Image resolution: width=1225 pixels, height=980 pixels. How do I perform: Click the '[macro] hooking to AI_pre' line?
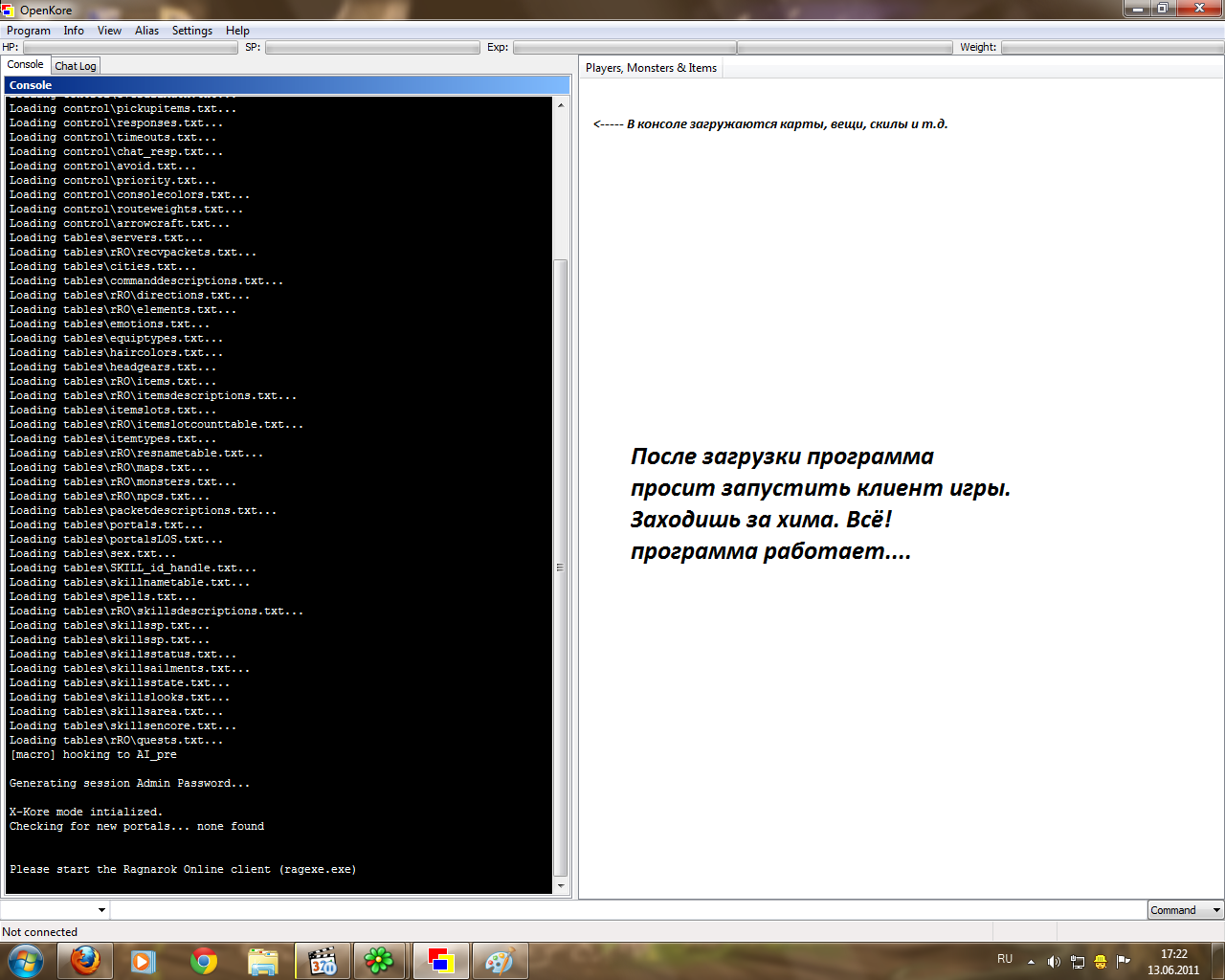tap(93, 754)
